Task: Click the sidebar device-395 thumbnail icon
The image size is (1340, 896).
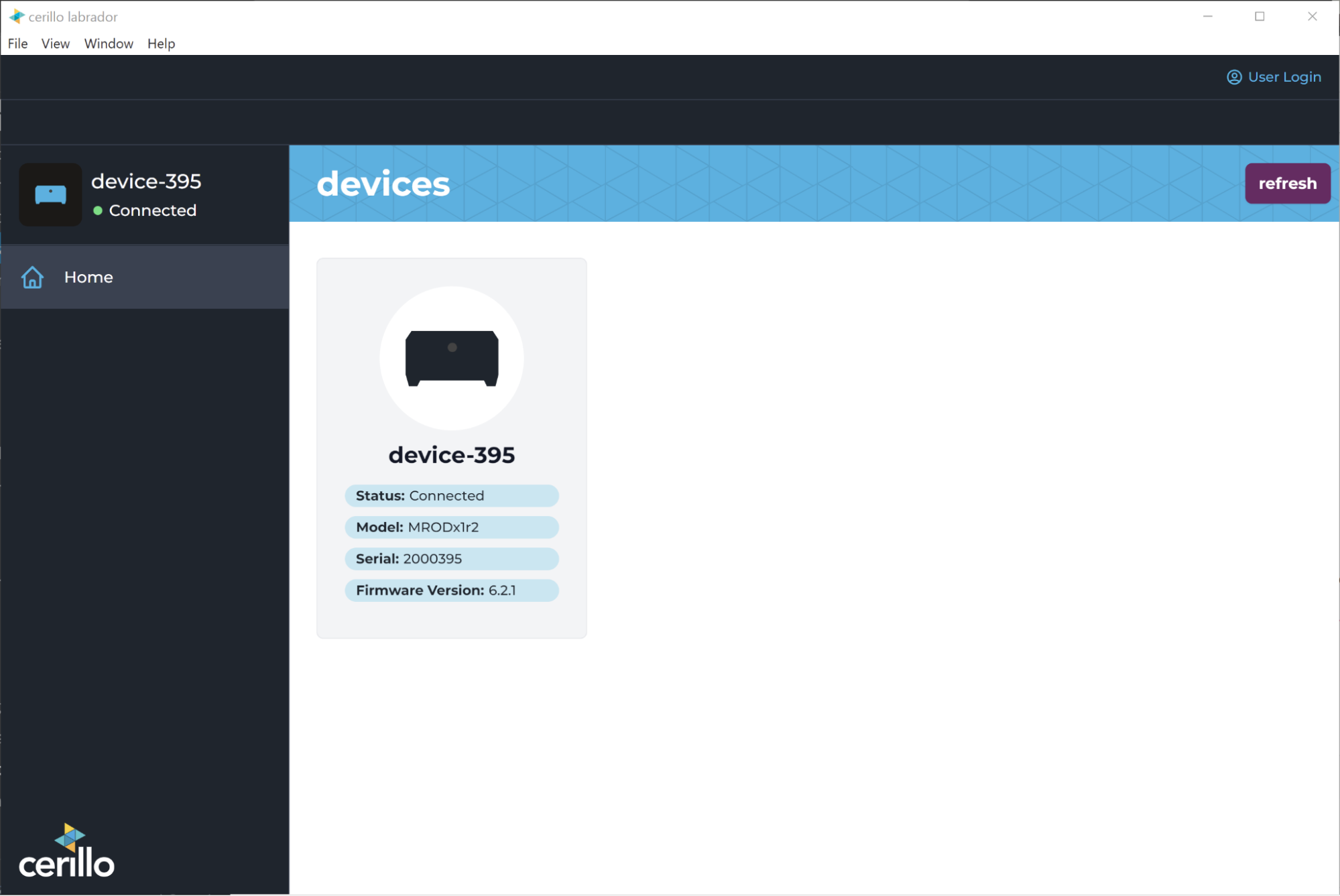Action: [50, 194]
